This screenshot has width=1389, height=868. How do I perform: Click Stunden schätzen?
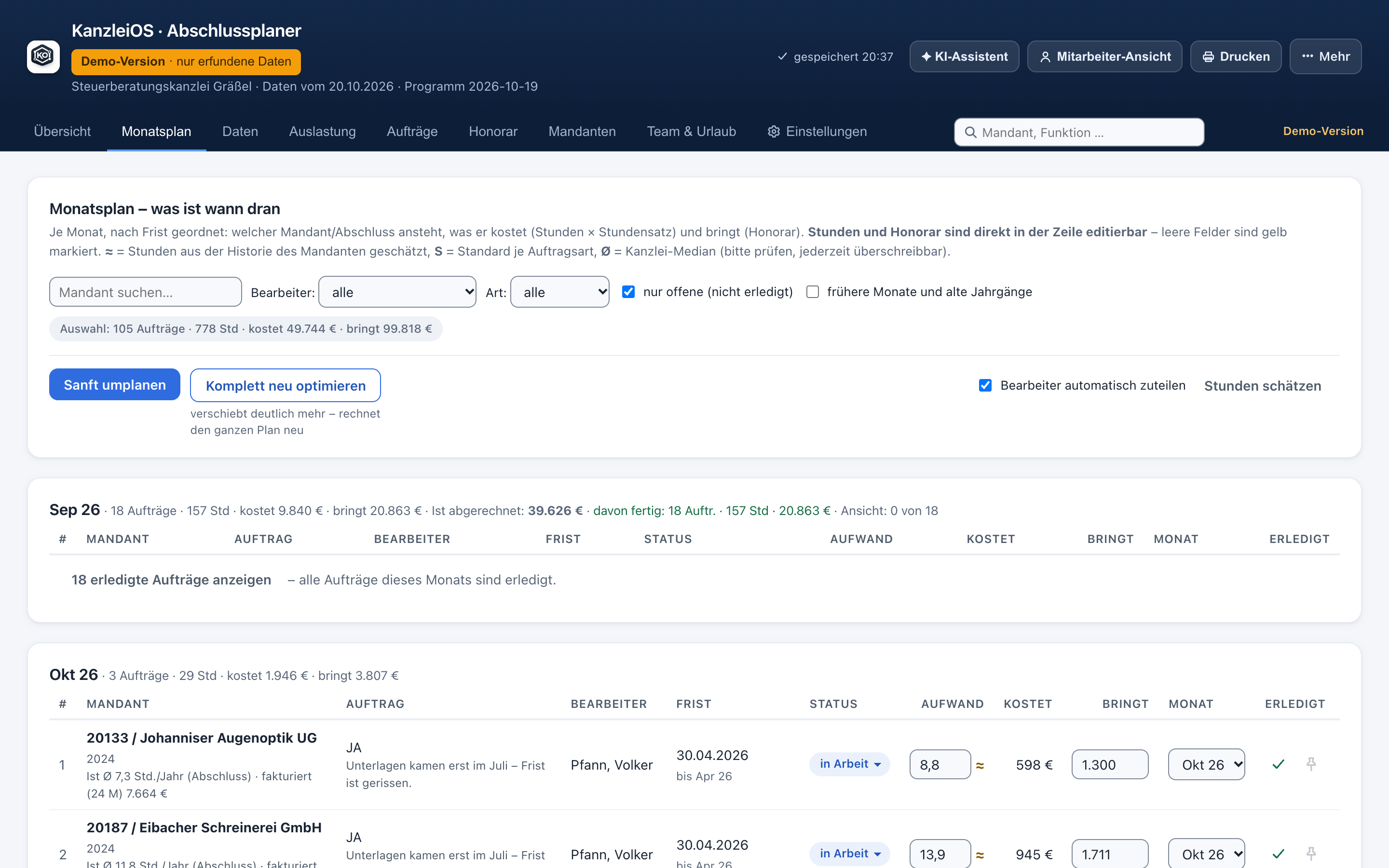[1263, 386]
